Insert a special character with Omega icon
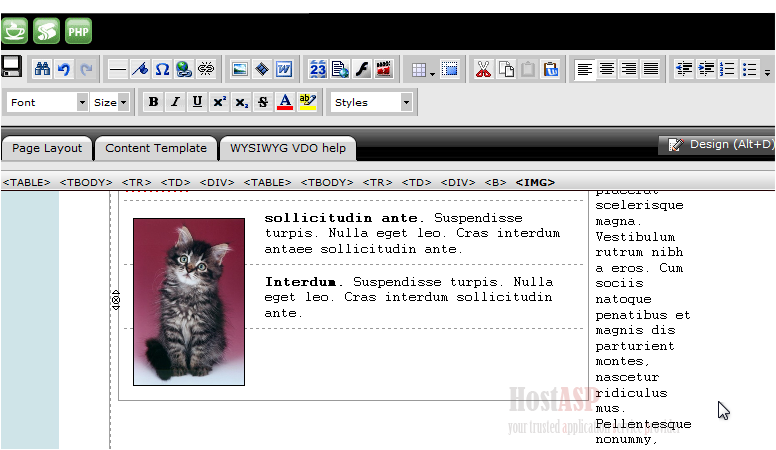 pos(163,69)
